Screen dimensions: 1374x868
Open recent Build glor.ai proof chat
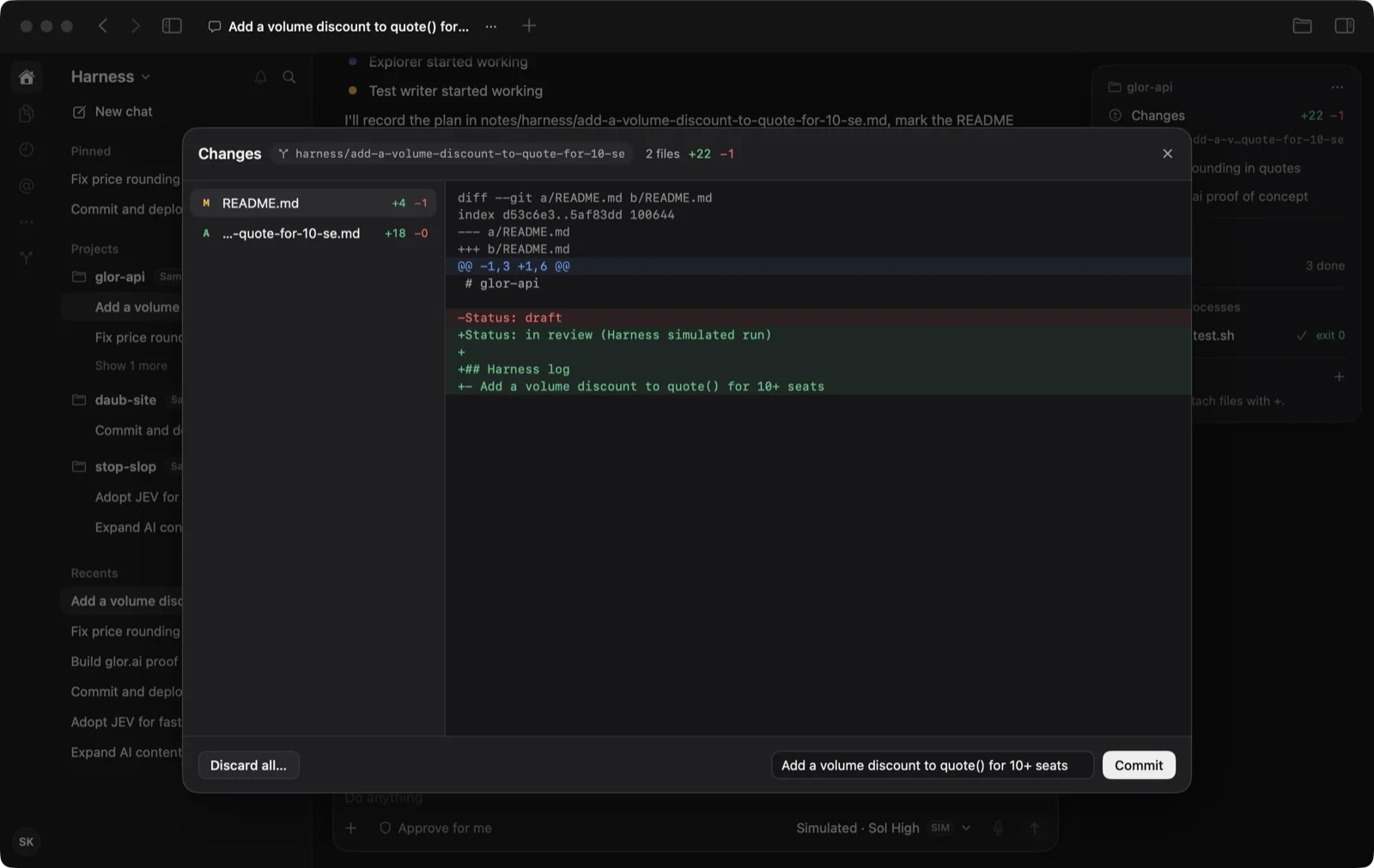click(x=125, y=661)
